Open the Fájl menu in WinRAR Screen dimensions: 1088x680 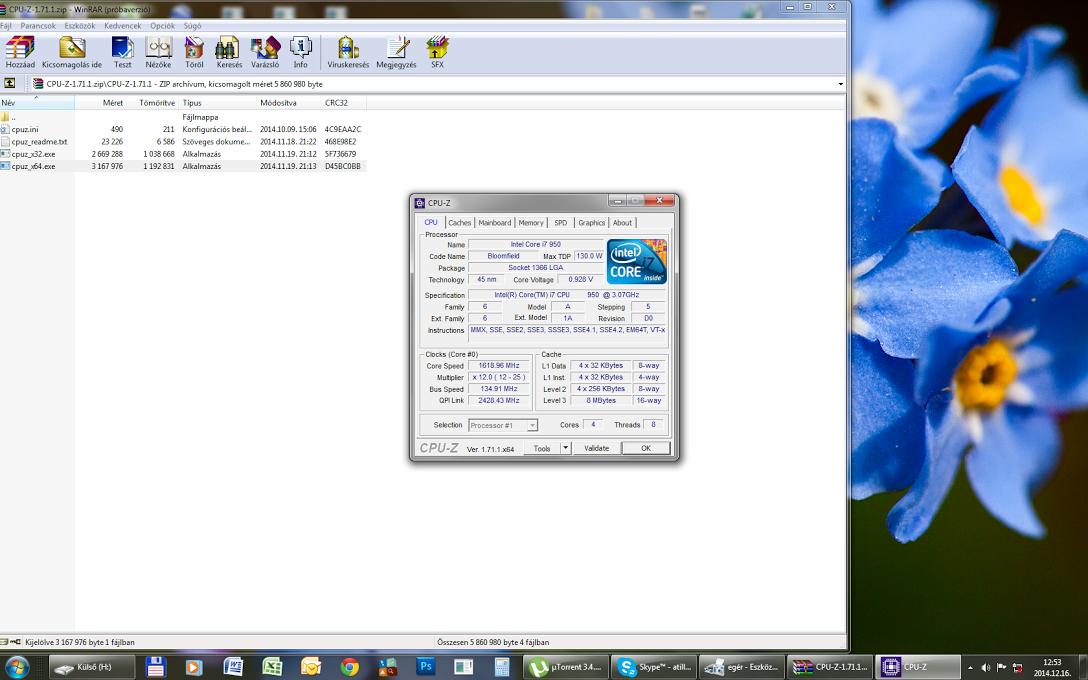(x=6, y=26)
